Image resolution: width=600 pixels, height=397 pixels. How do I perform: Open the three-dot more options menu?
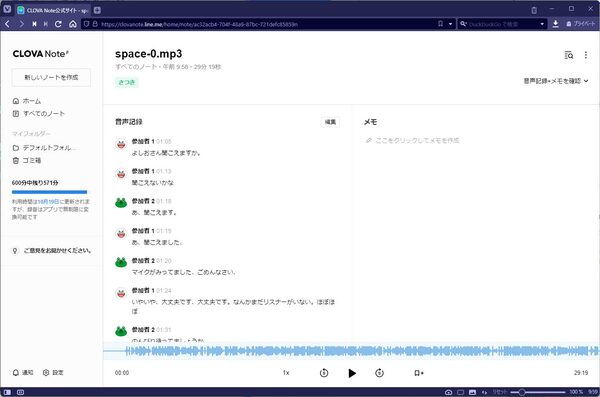[x=586, y=55]
